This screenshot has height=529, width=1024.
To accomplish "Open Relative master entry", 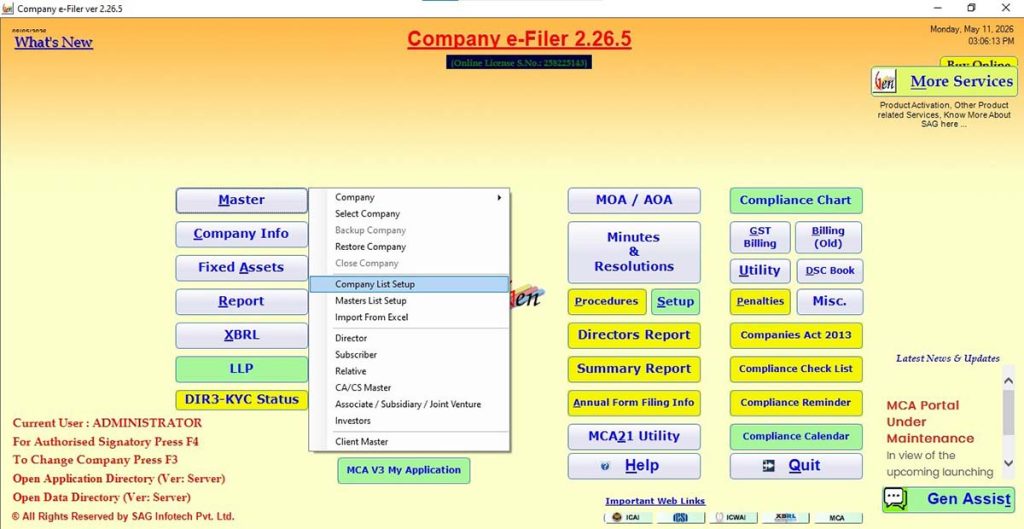I will click(409, 371).
